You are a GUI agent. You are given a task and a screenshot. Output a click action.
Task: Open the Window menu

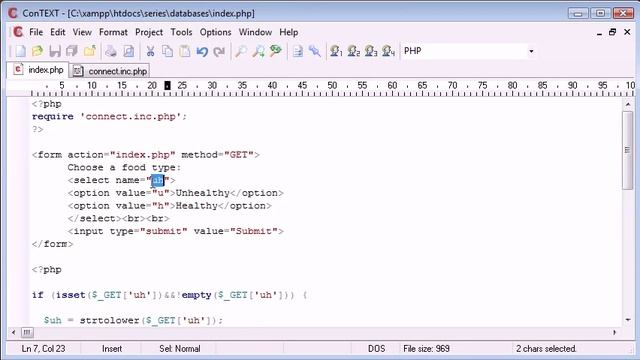click(x=255, y=32)
